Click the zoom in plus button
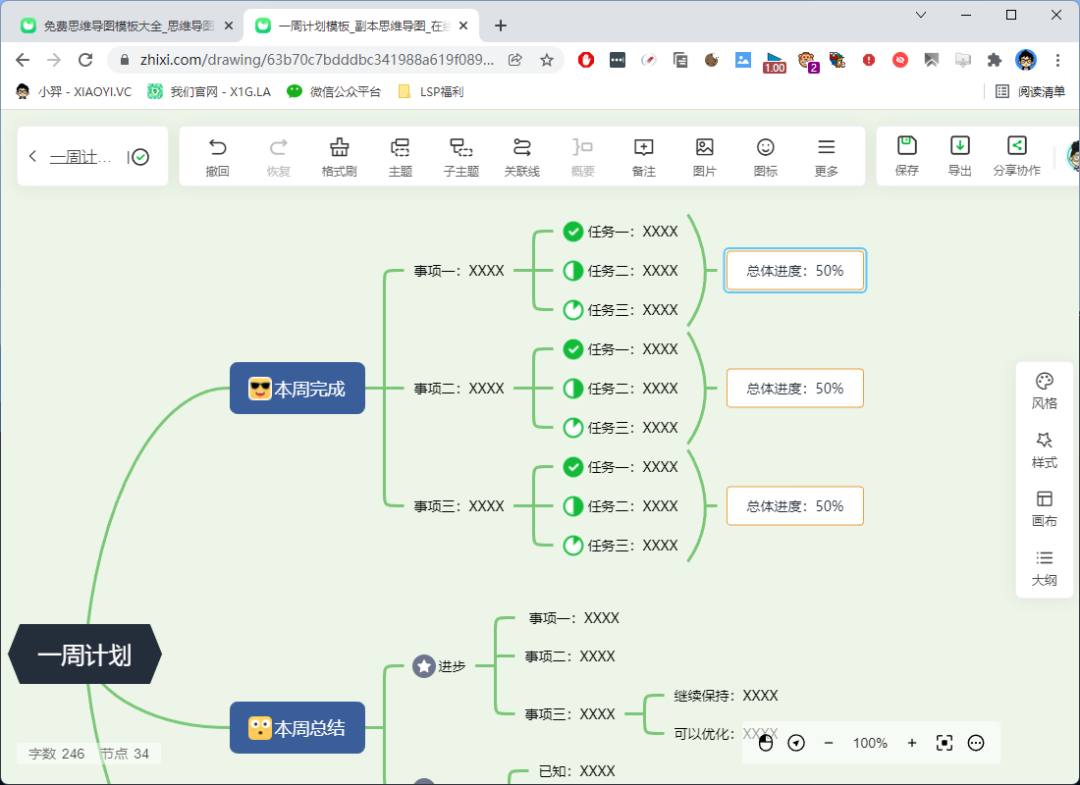Viewport: 1080px width, 785px height. [x=912, y=743]
